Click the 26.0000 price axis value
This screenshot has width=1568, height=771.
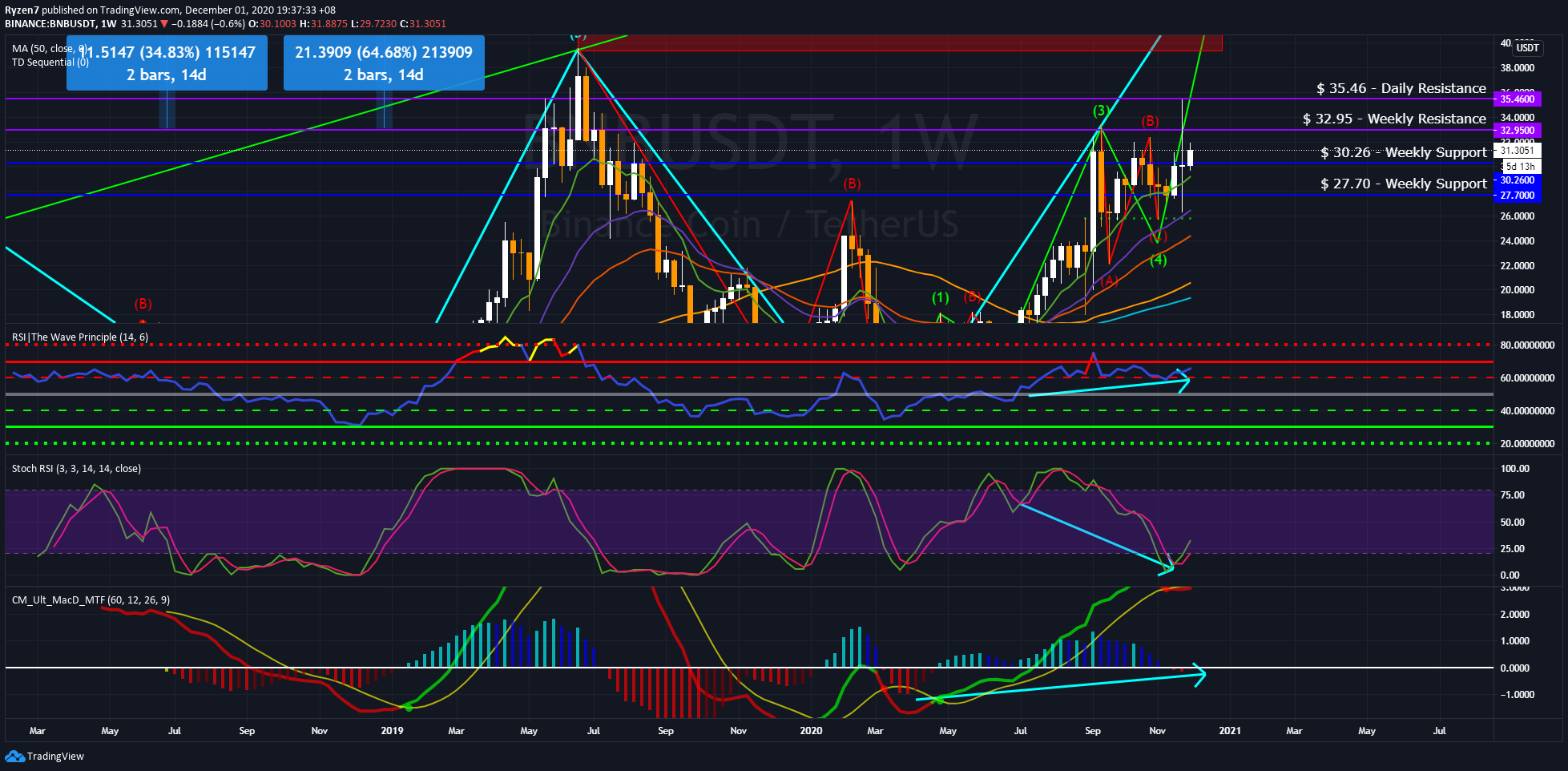tap(1518, 216)
